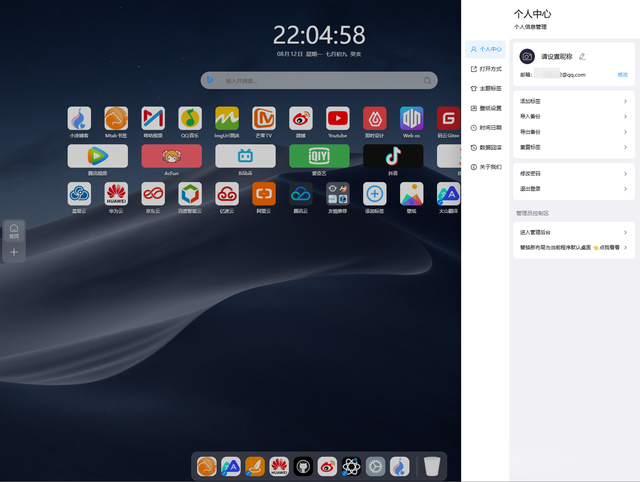Open the 替换新布局为当前程序默认桌面 row
The height and width of the screenshot is (482, 640).
pos(573,247)
